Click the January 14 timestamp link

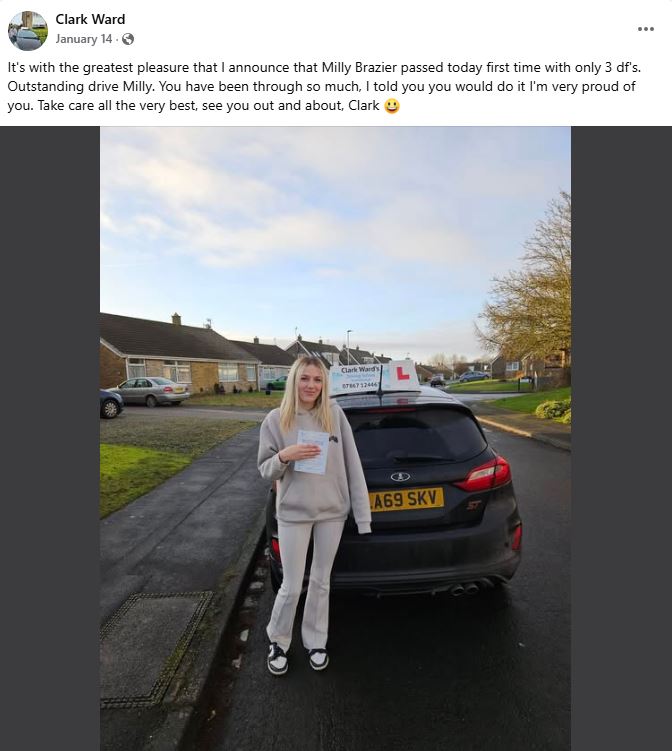84,39
